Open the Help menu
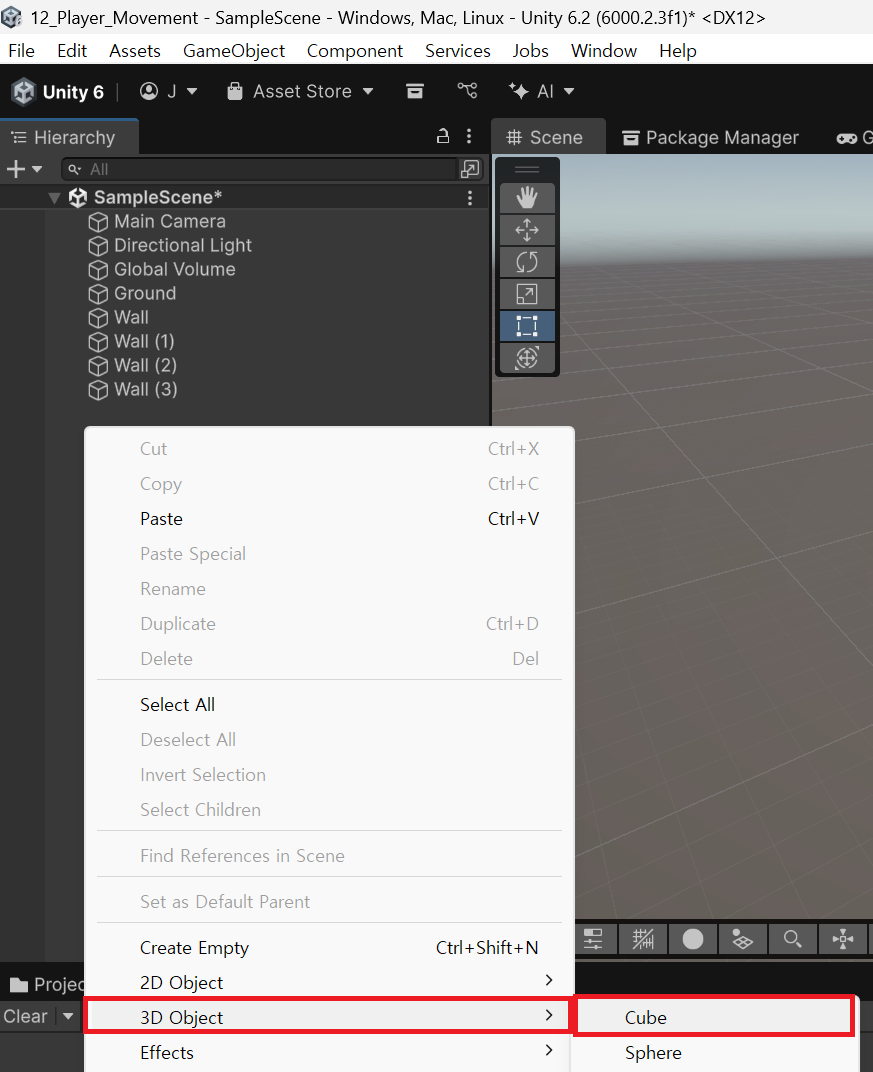Image resolution: width=873 pixels, height=1072 pixels. click(x=677, y=51)
